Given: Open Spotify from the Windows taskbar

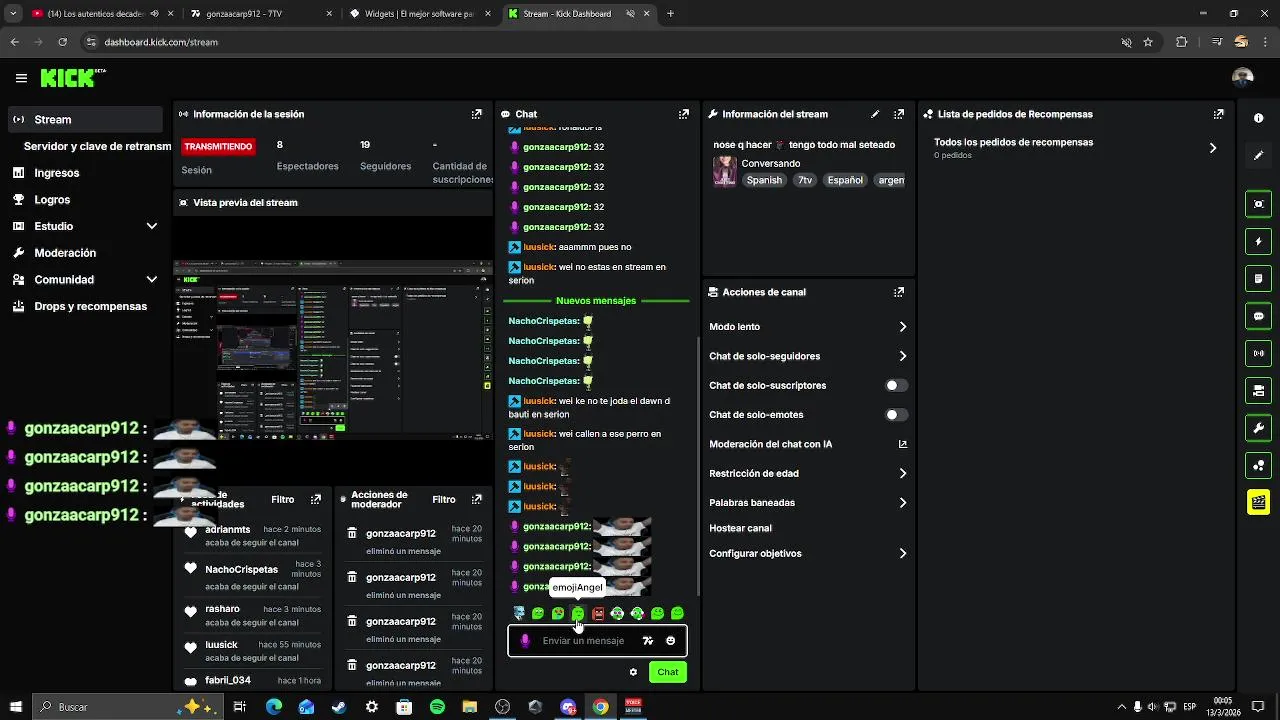Looking at the screenshot, I should (437, 707).
